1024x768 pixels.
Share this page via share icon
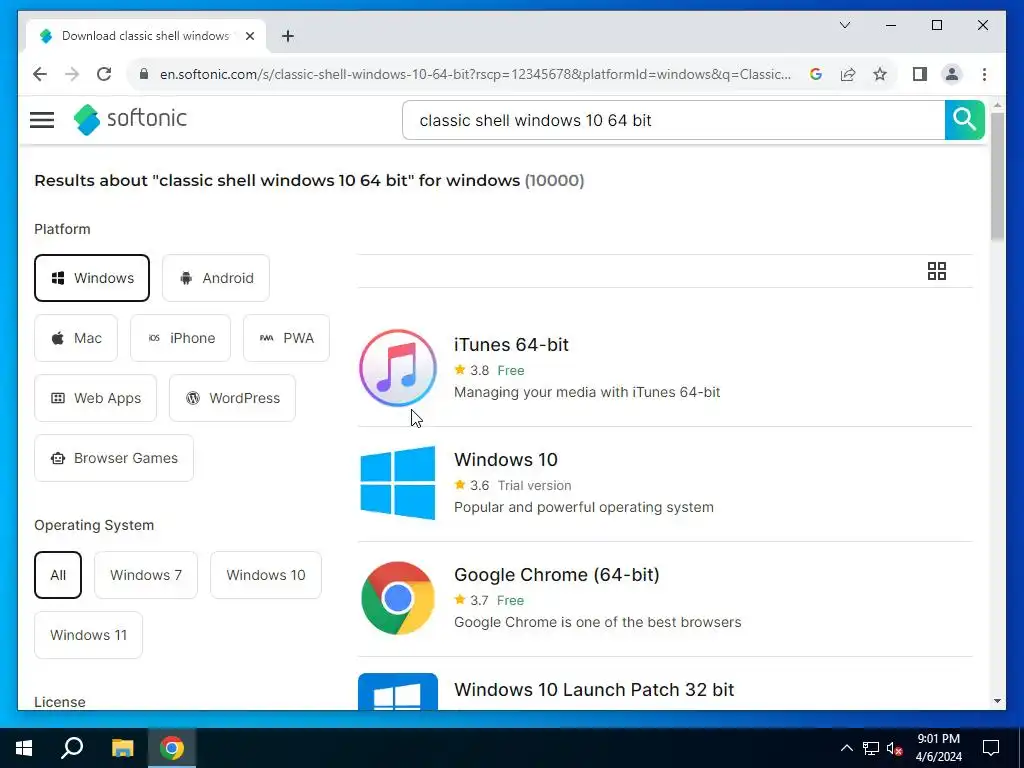click(848, 74)
